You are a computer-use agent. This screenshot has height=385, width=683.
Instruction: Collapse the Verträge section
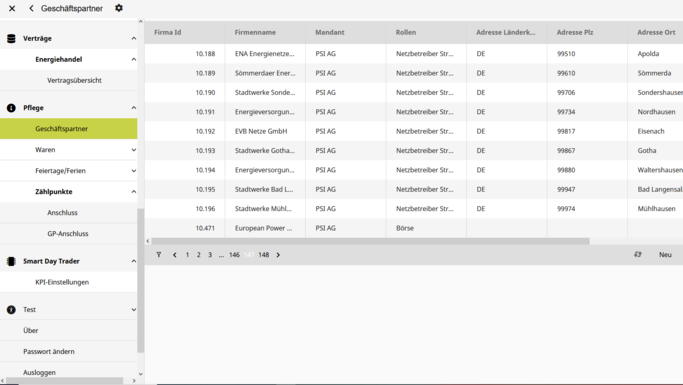click(x=134, y=38)
